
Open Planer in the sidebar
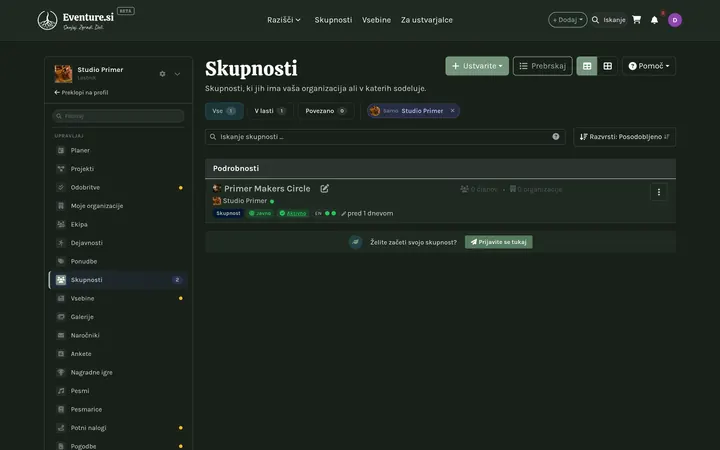[118, 150]
